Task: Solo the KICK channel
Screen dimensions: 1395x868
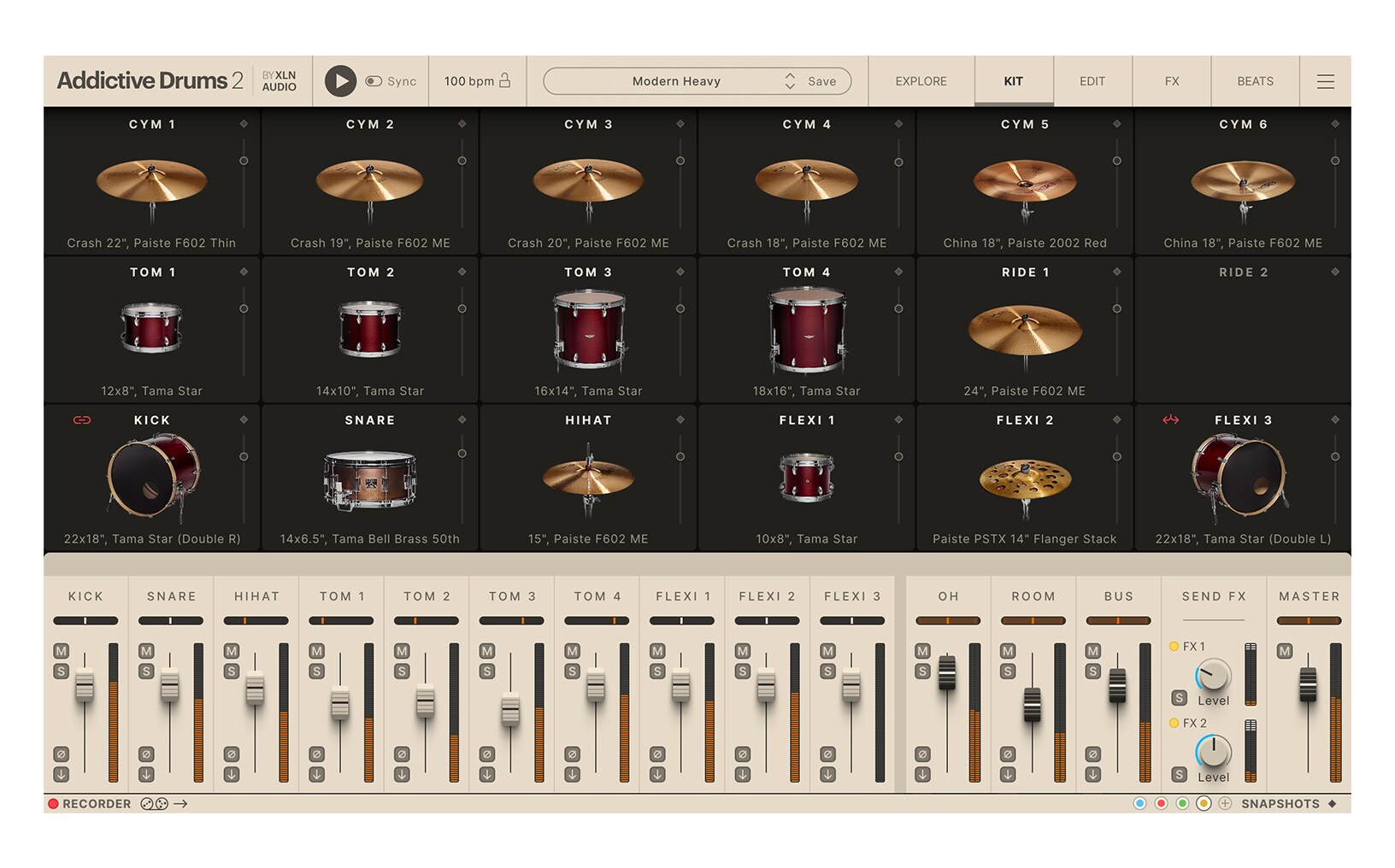Action: [61, 672]
